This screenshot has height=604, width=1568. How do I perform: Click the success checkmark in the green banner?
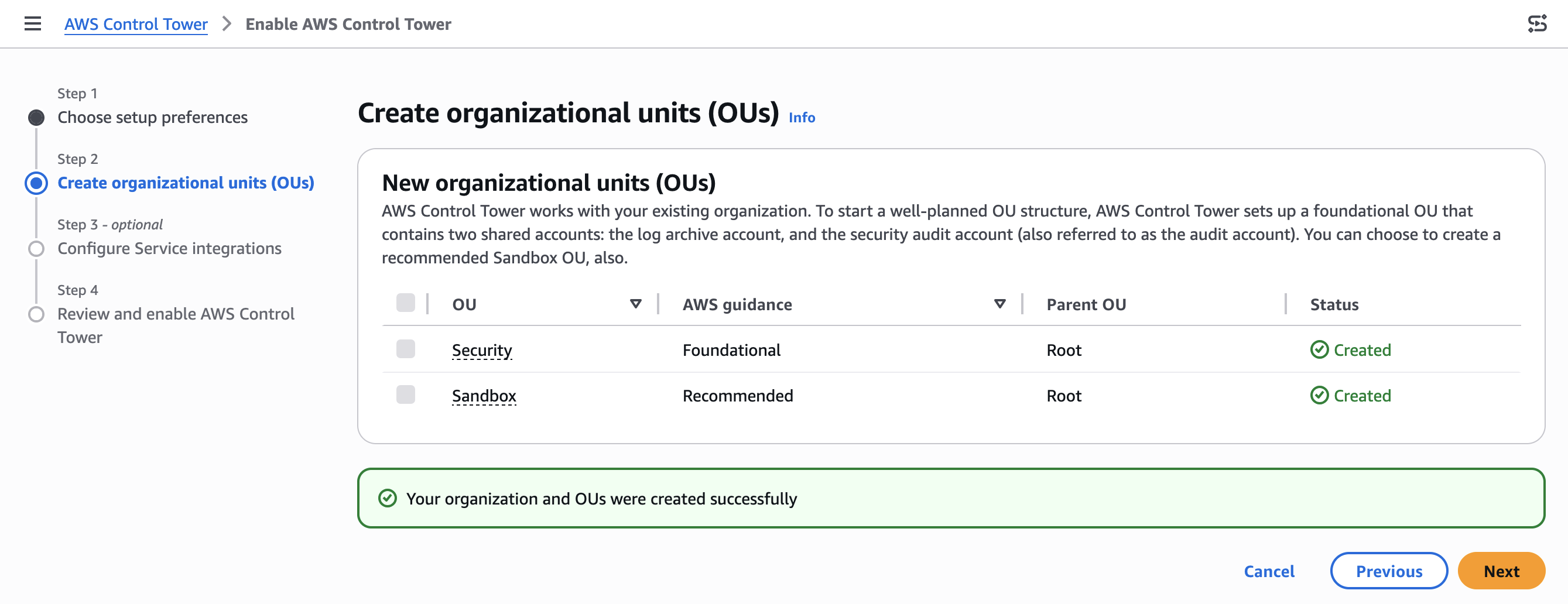point(388,498)
